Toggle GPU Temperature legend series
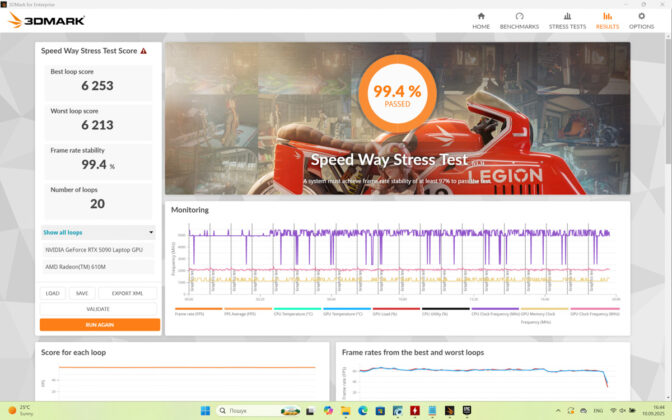Screen dimensions: 672x420 point(347,312)
